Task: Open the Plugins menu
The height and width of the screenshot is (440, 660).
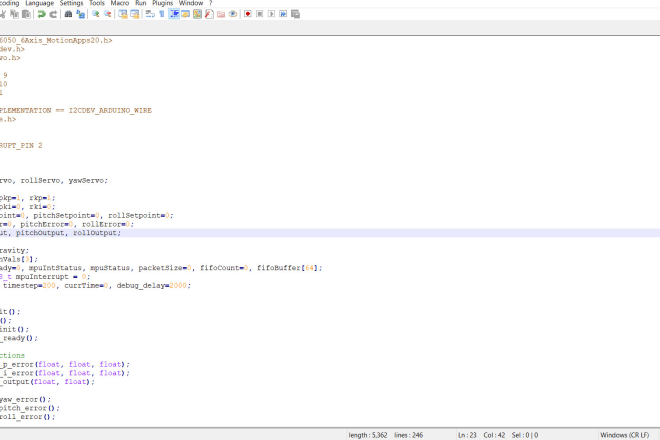Action: pyautogui.click(x=162, y=3)
